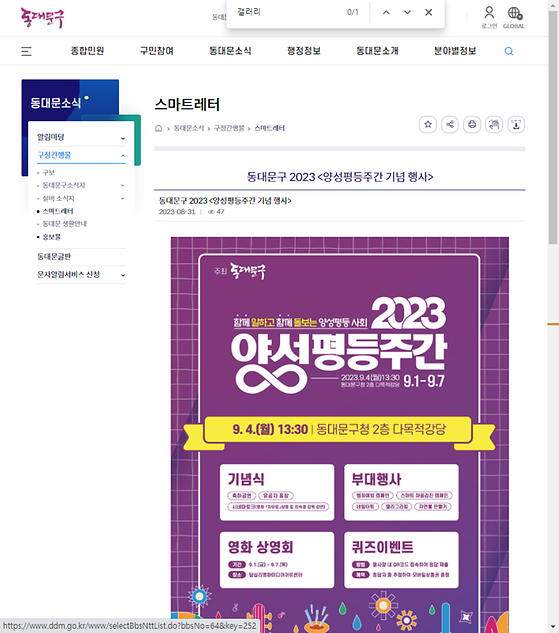Open the 동대문소식 main menu
Screen dimensions: 559x633
(x=230, y=51)
